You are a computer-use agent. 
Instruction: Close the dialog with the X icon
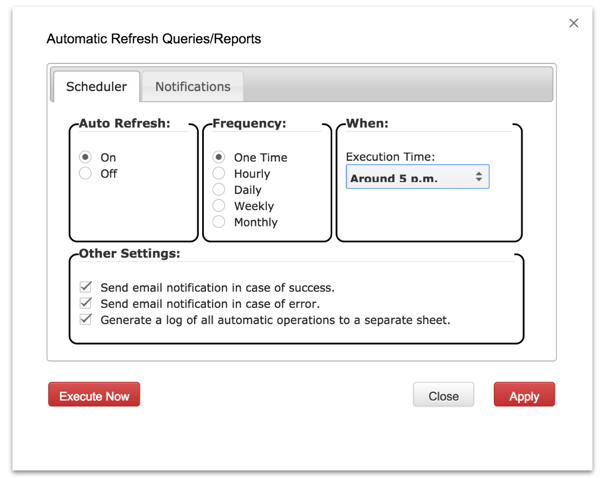click(573, 23)
